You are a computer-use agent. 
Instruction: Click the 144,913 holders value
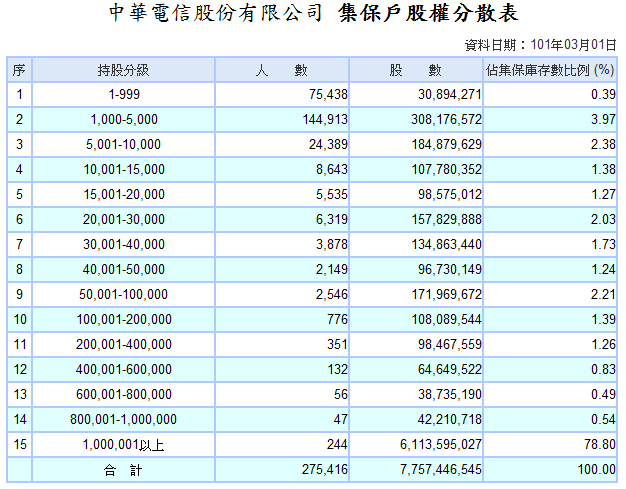tap(325, 119)
